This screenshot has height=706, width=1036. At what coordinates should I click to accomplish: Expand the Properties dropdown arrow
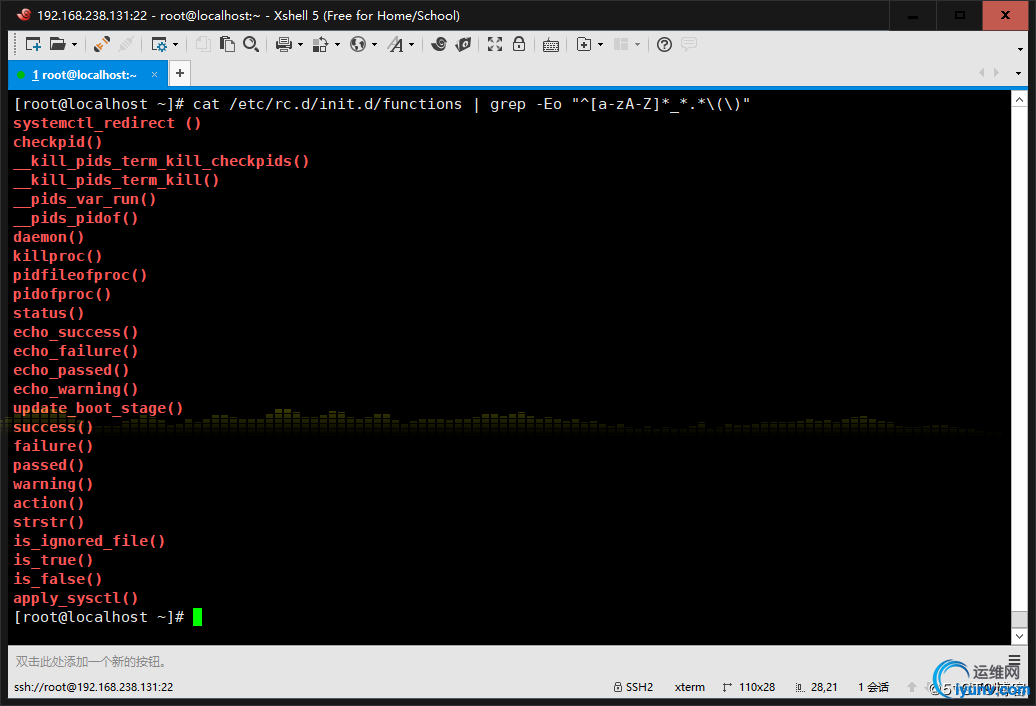point(175,44)
